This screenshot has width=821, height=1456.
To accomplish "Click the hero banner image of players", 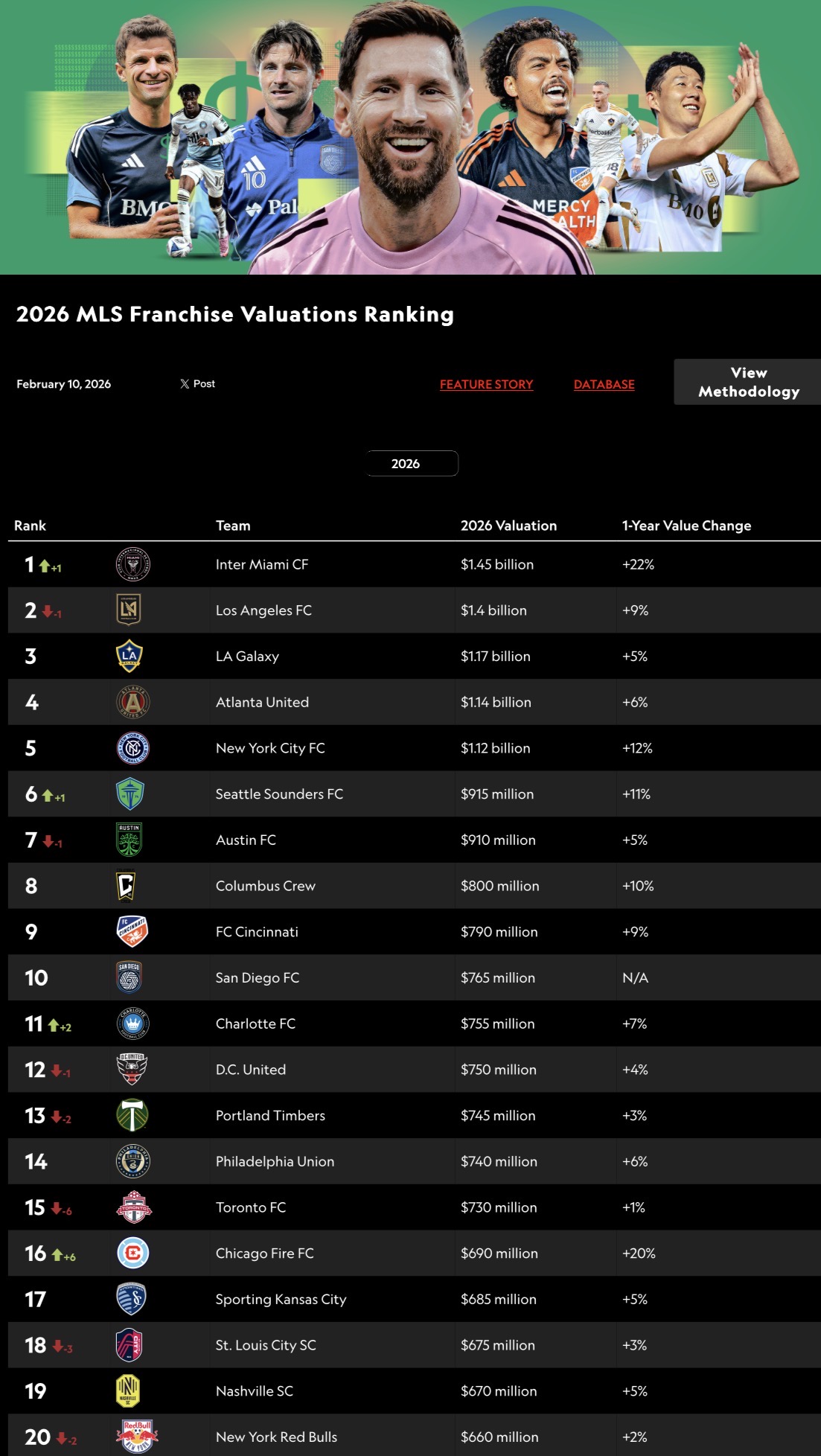I will coord(410,138).
